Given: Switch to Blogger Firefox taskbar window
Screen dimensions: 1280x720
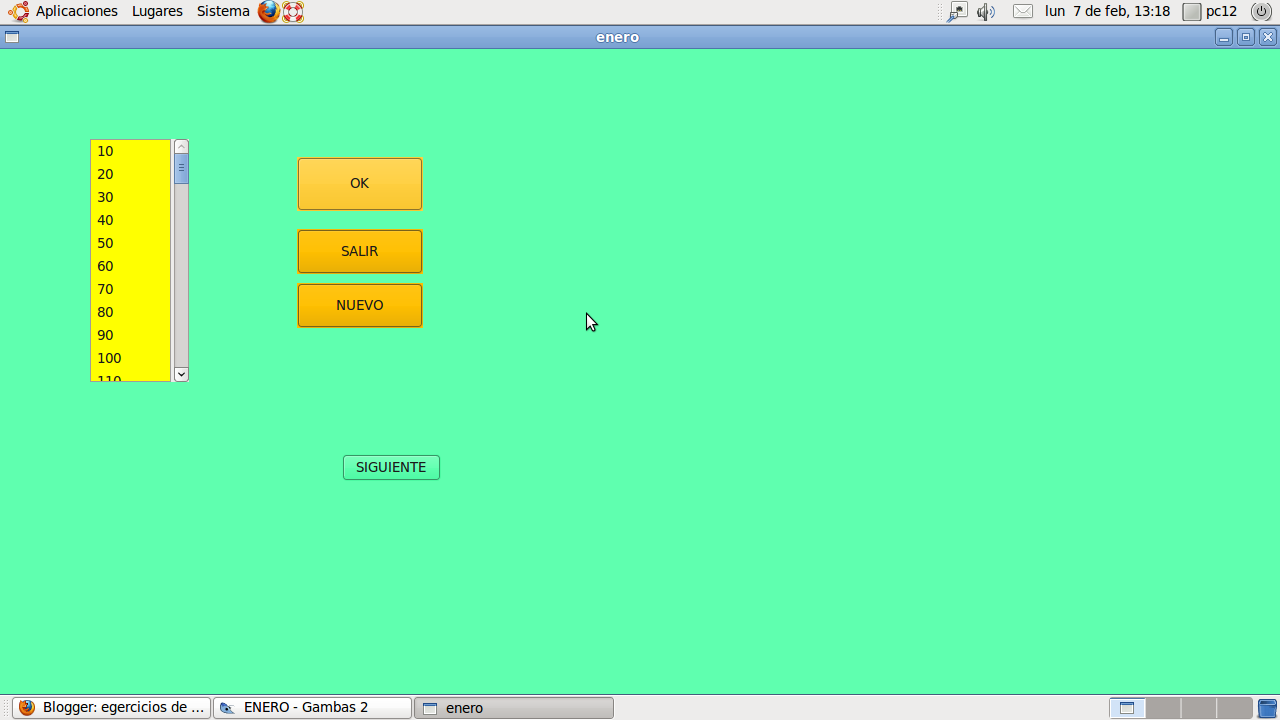Looking at the screenshot, I should (x=111, y=708).
